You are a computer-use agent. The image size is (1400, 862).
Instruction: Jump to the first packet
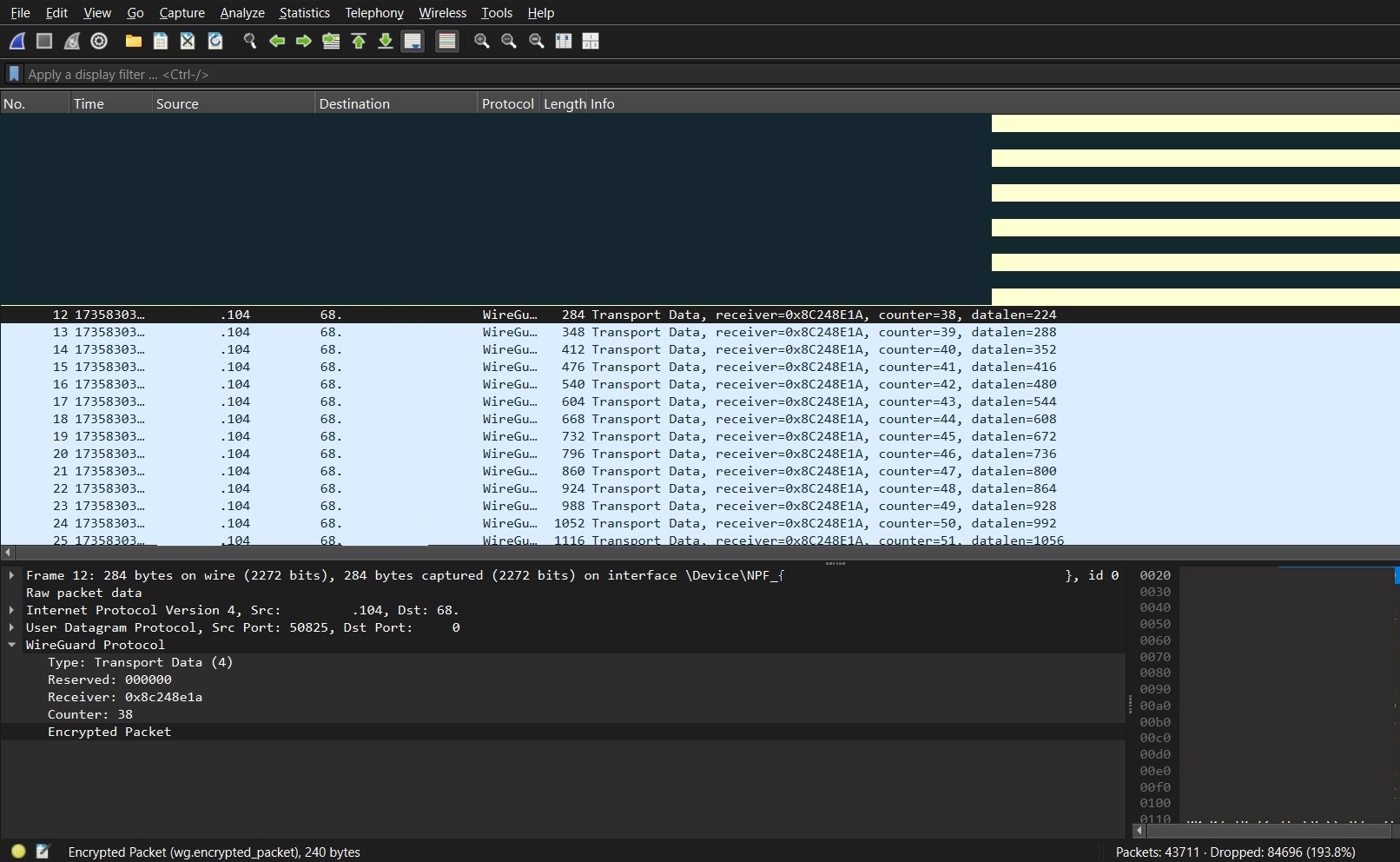pyautogui.click(x=359, y=41)
